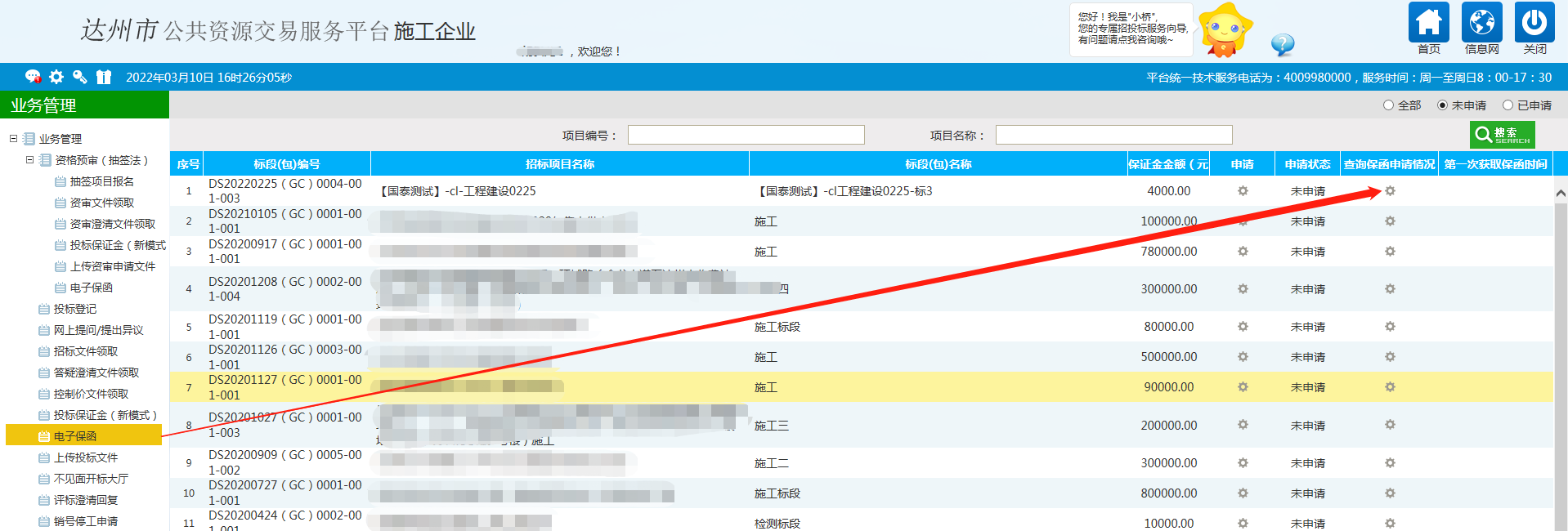Click the 关闭 power icon
The image size is (1568, 531).
coord(1534,23)
